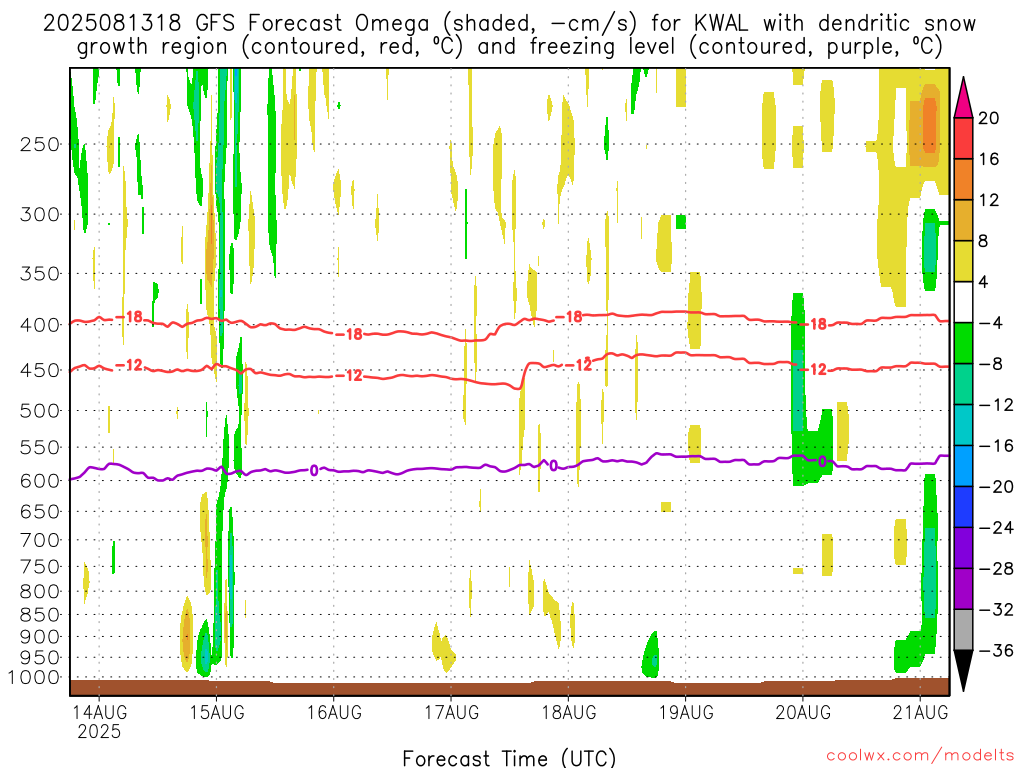Click the Forecast Time (UTC) axis label

click(x=509, y=758)
